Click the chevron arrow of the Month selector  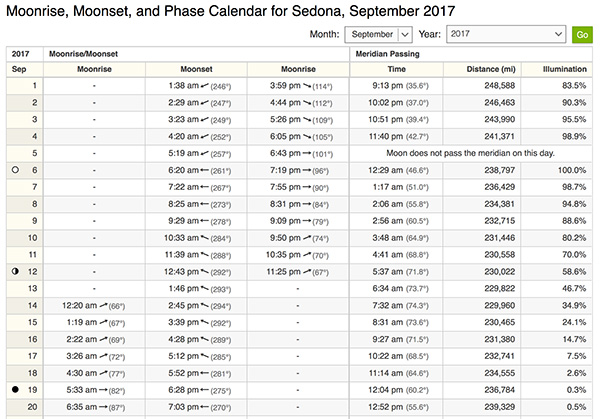point(405,35)
